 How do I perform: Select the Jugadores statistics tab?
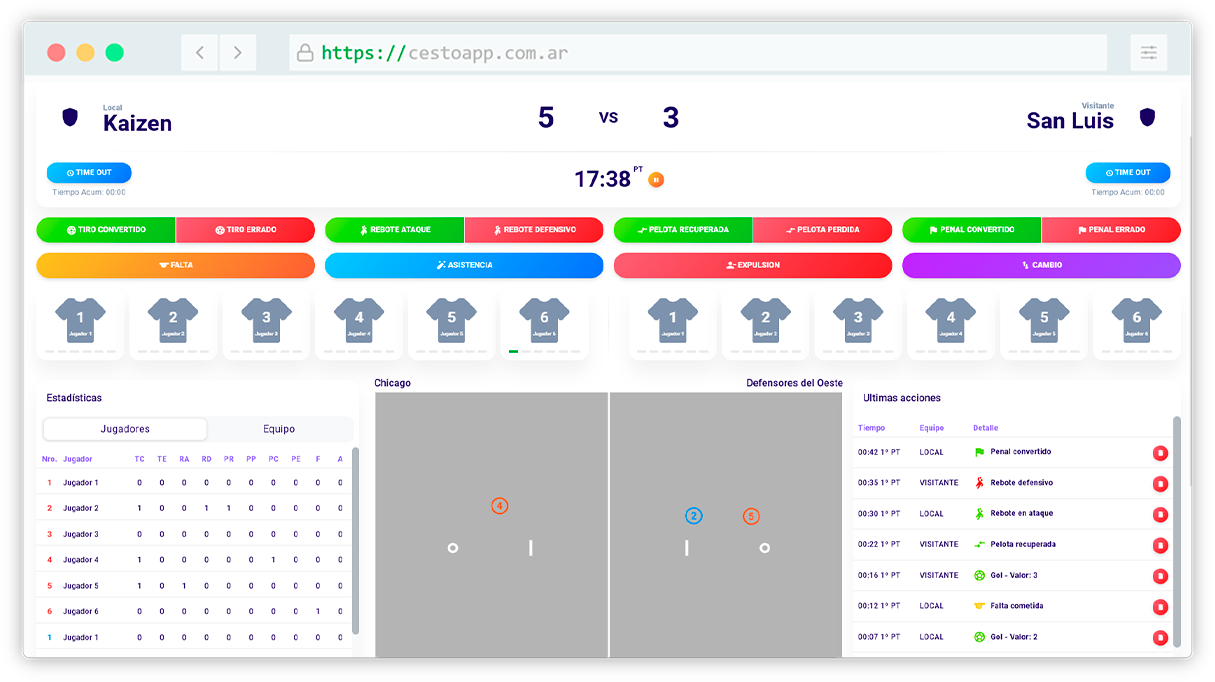coord(125,429)
